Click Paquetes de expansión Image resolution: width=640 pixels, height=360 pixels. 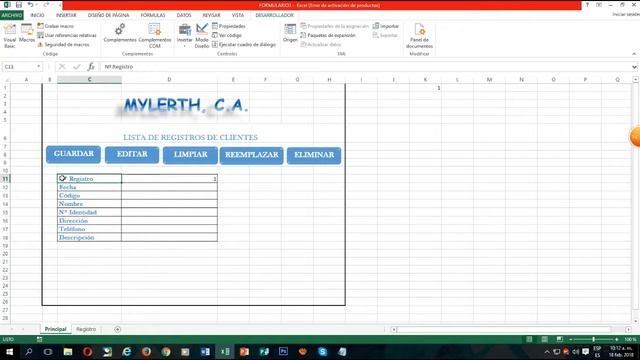coord(328,35)
